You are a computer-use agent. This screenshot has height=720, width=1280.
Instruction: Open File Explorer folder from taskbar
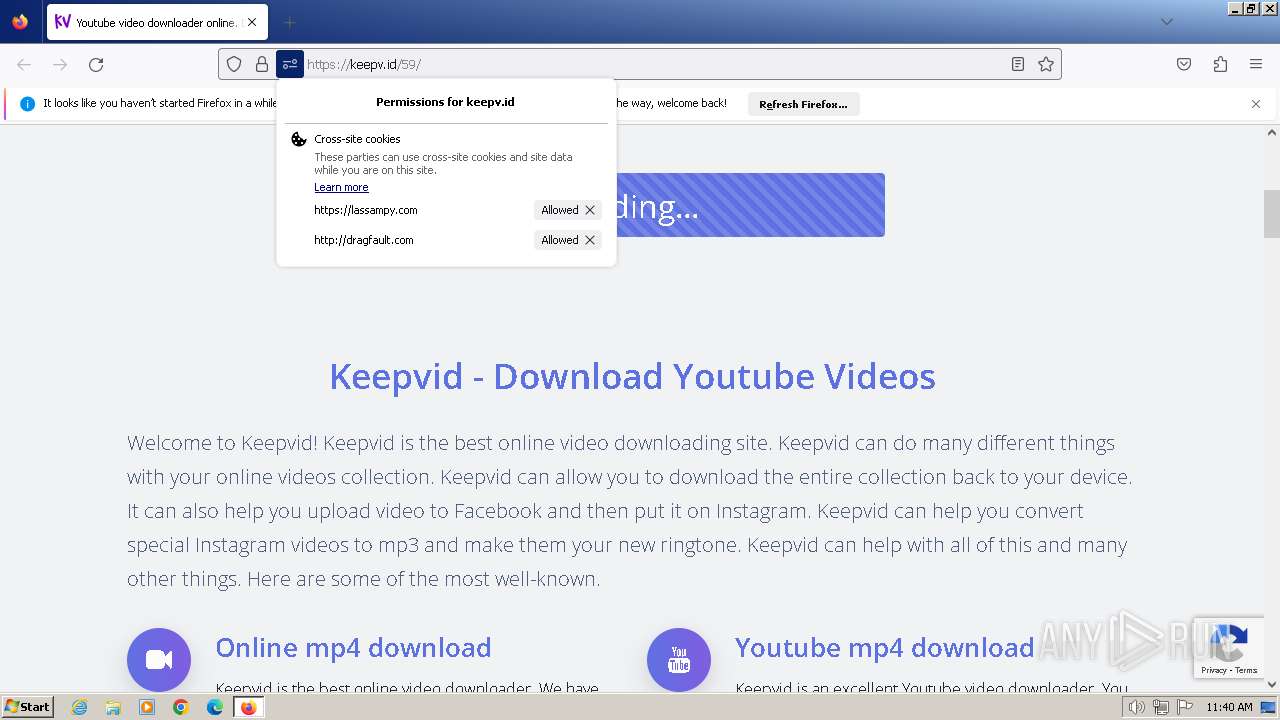click(x=113, y=707)
